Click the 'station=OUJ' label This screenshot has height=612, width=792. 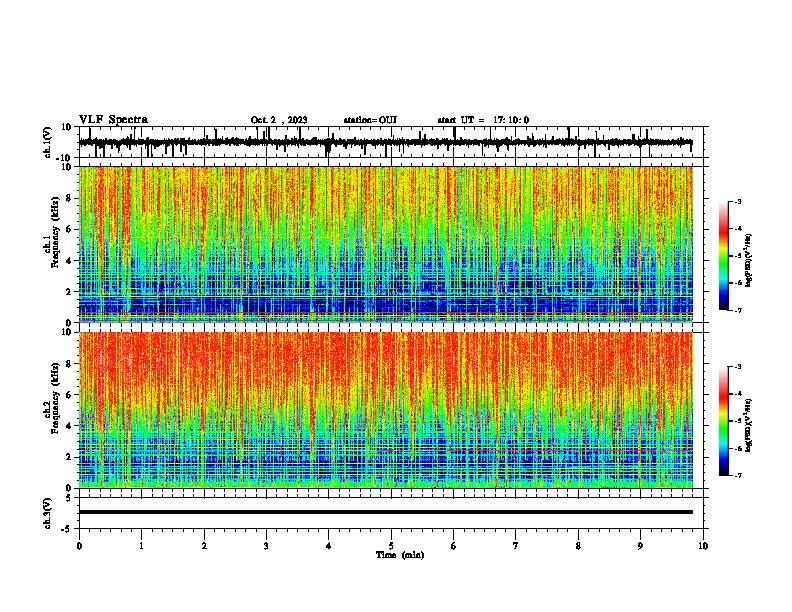370,120
